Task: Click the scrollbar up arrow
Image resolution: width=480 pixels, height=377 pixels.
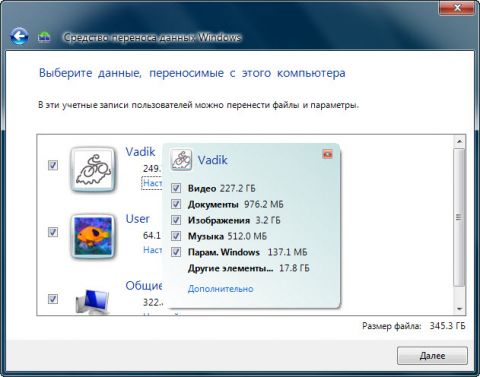Action: tap(460, 141)
